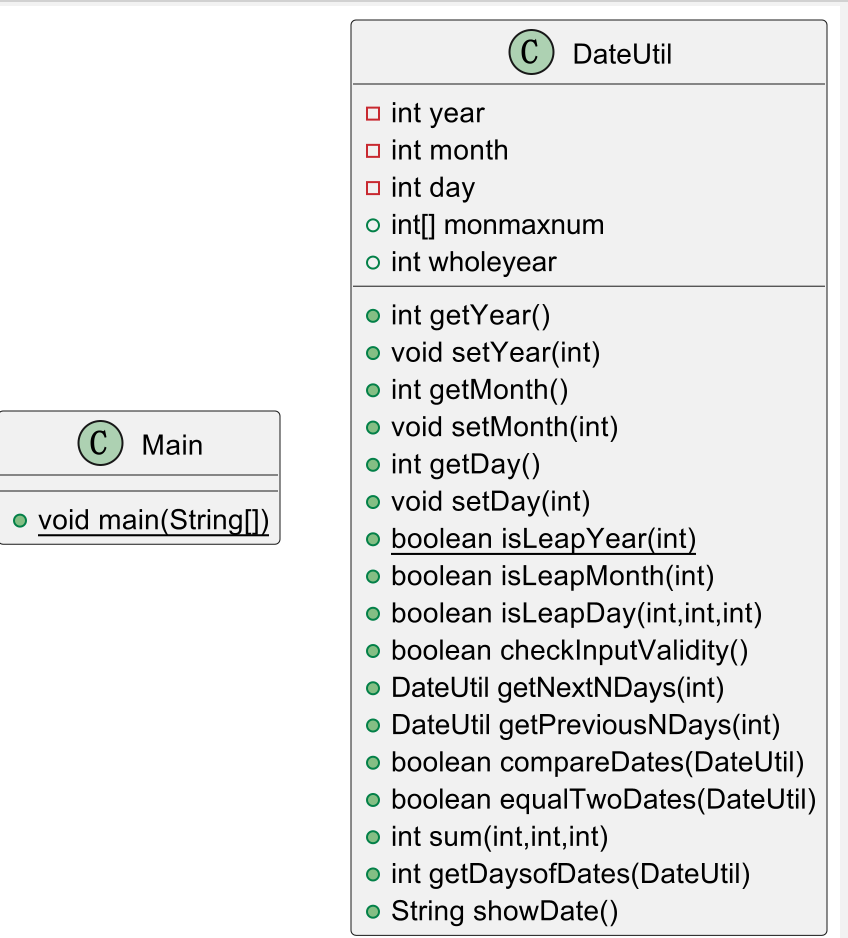The width and height of the screenshot is (848, 938).
Task: Select the getNextNDays(int) method entry
Action: pos(557,688)
